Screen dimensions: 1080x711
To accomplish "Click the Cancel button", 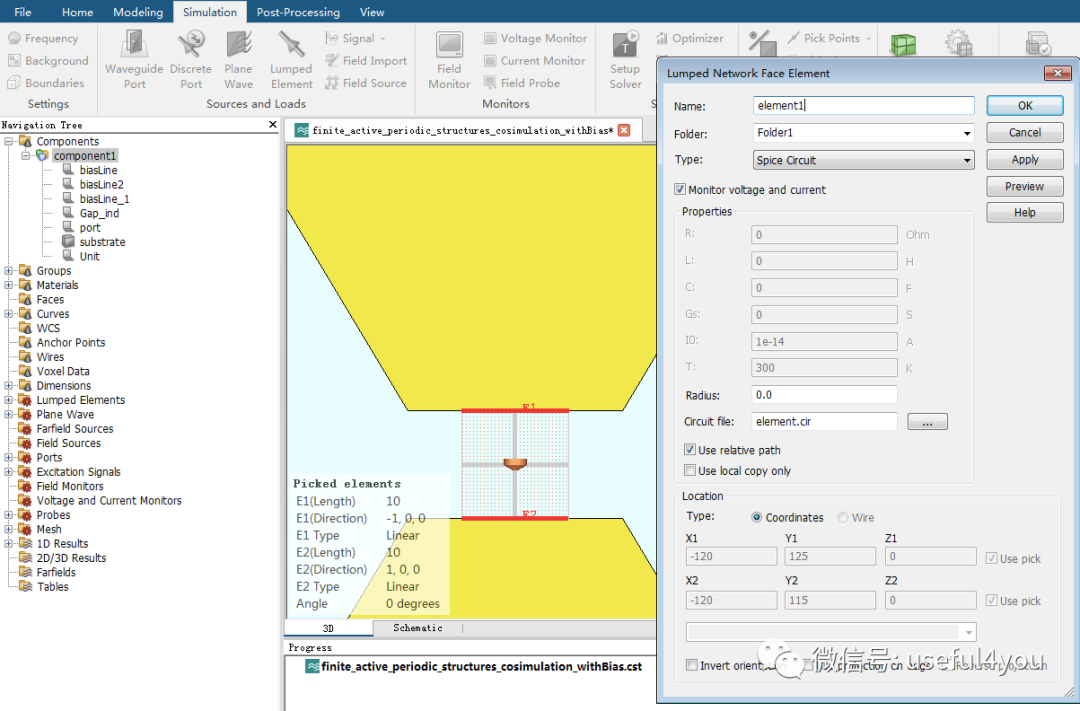I will coord(1025,132).
